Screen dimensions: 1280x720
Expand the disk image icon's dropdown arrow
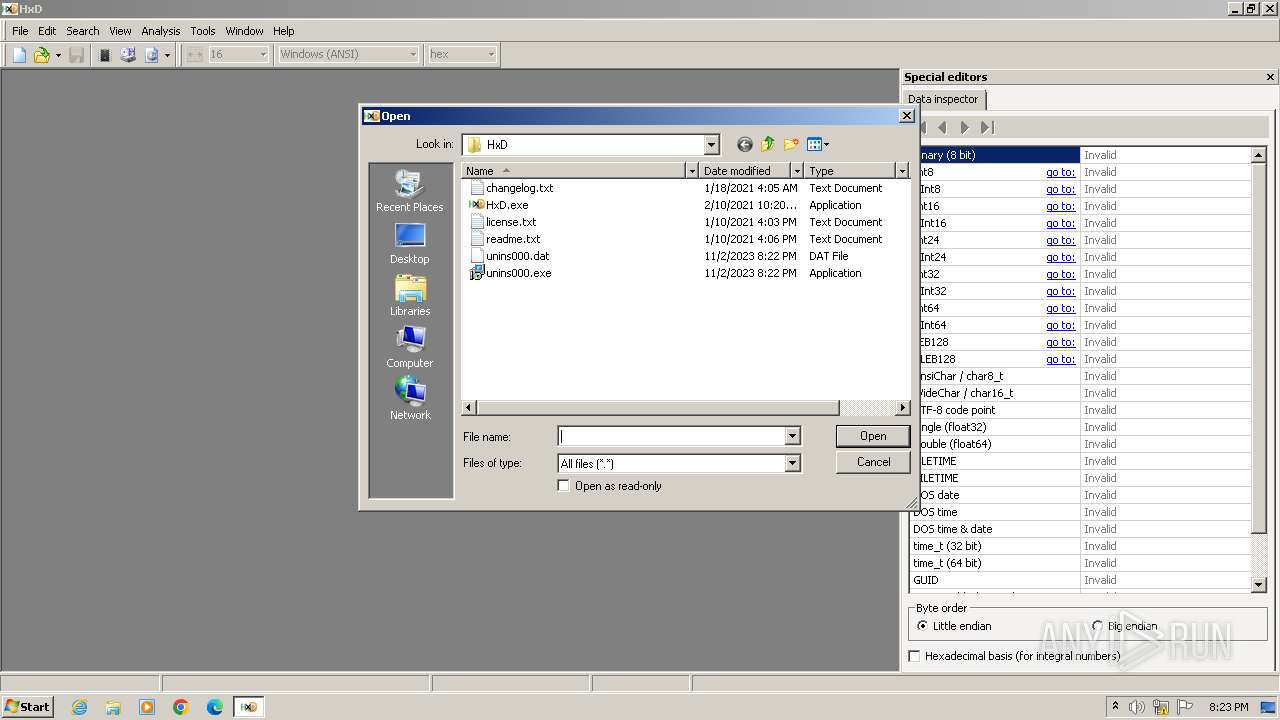click(167, 55)
